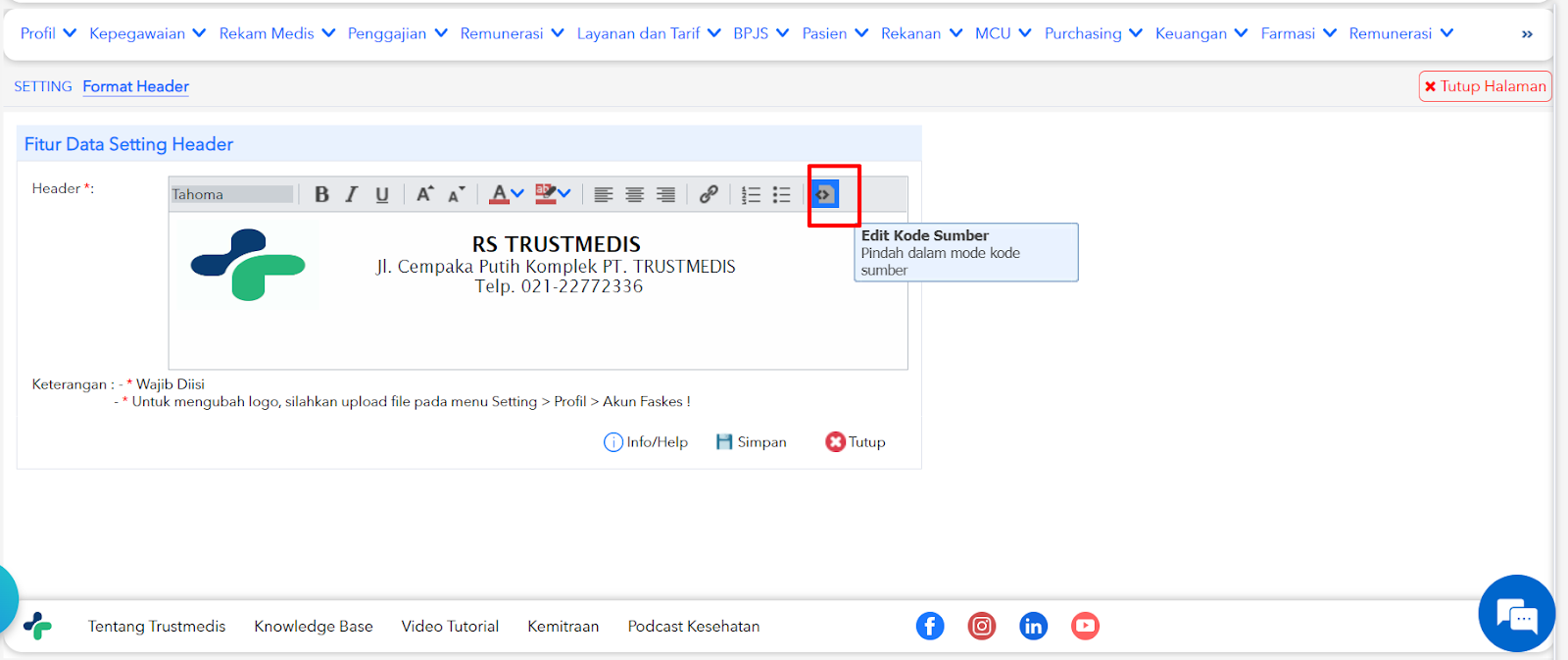Screen dimensions: 1568x660
Task: Click the SETTING breadcrumb label
Action: pos(43,86)
